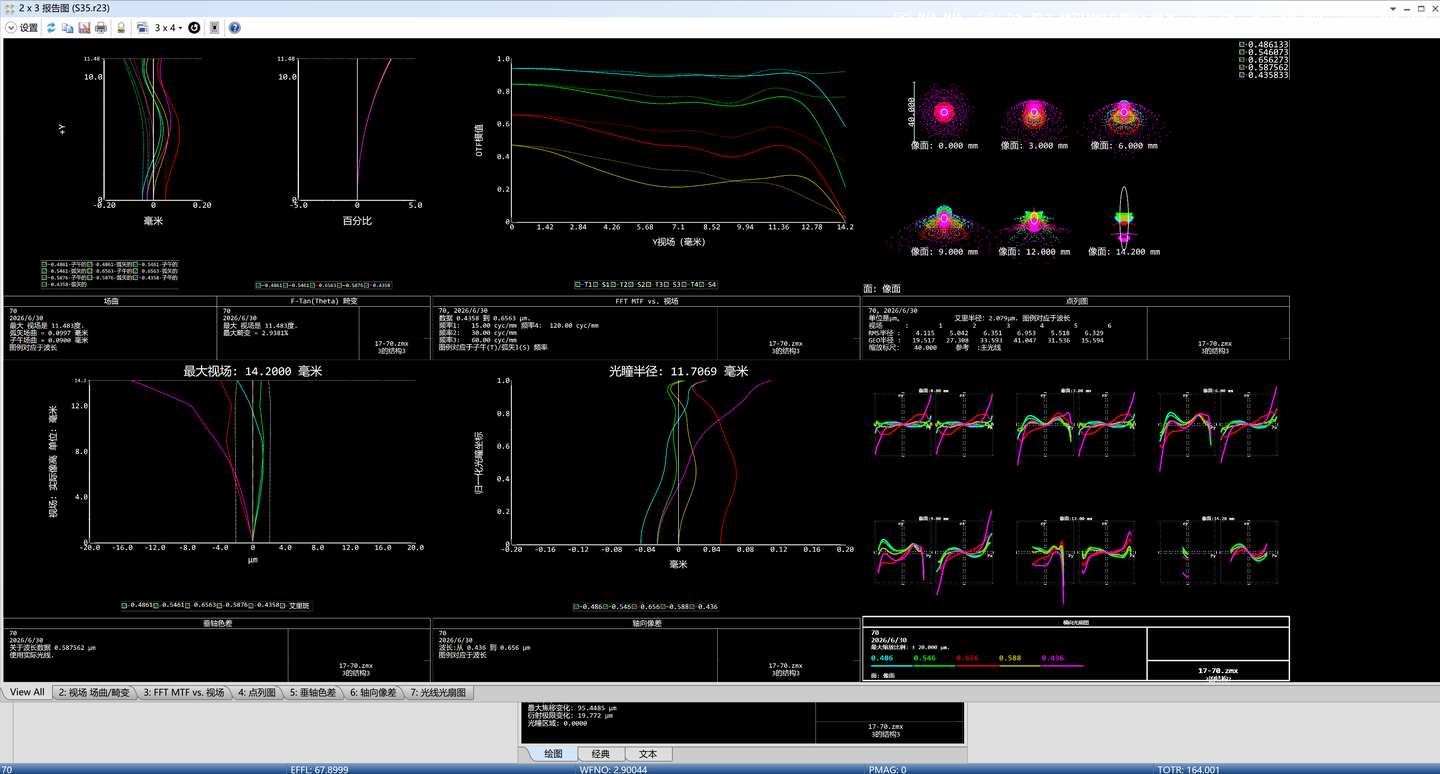Click the longitudinal aberration plot titled 光瞳半径
Screen dimensions: 1440x774
(678, 461)
